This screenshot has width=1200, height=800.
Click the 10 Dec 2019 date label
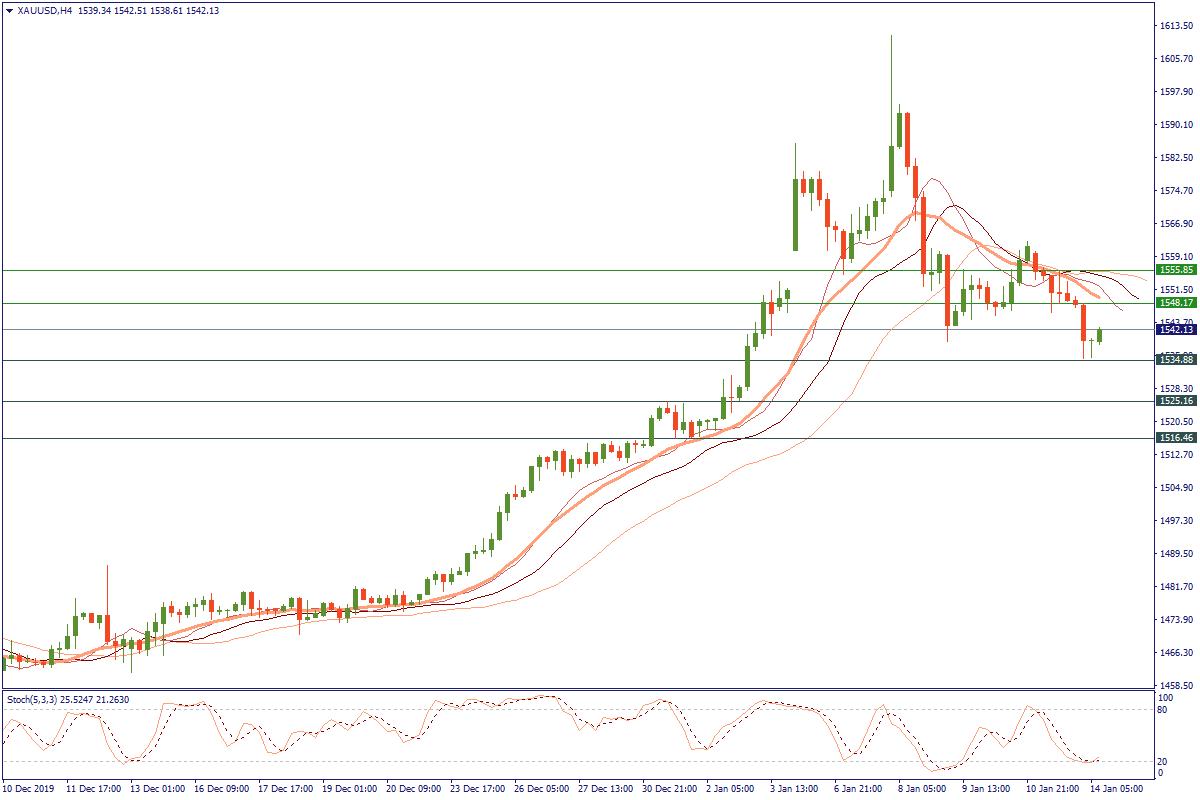tap(28, 789)
